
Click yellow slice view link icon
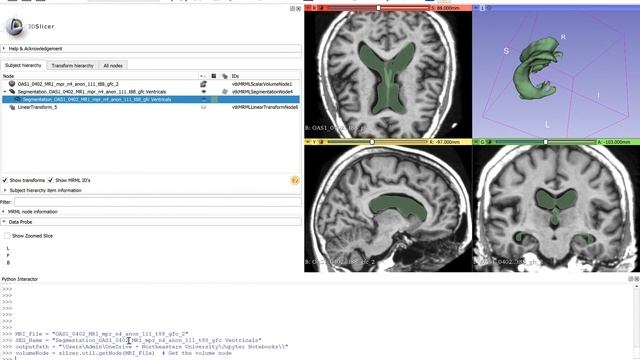[x=321, y=142]
